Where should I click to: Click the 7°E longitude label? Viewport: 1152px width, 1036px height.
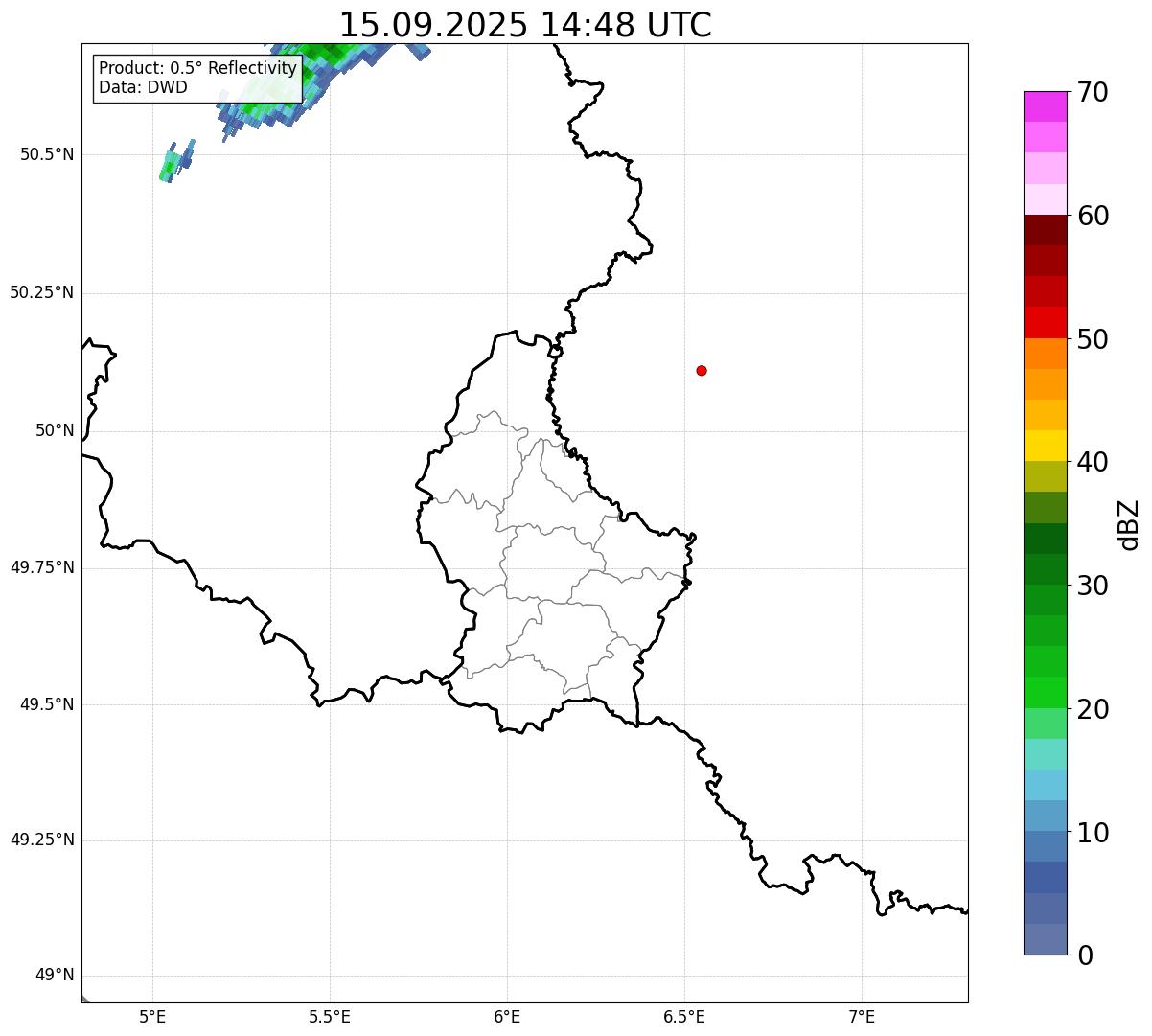[862, 1017]
